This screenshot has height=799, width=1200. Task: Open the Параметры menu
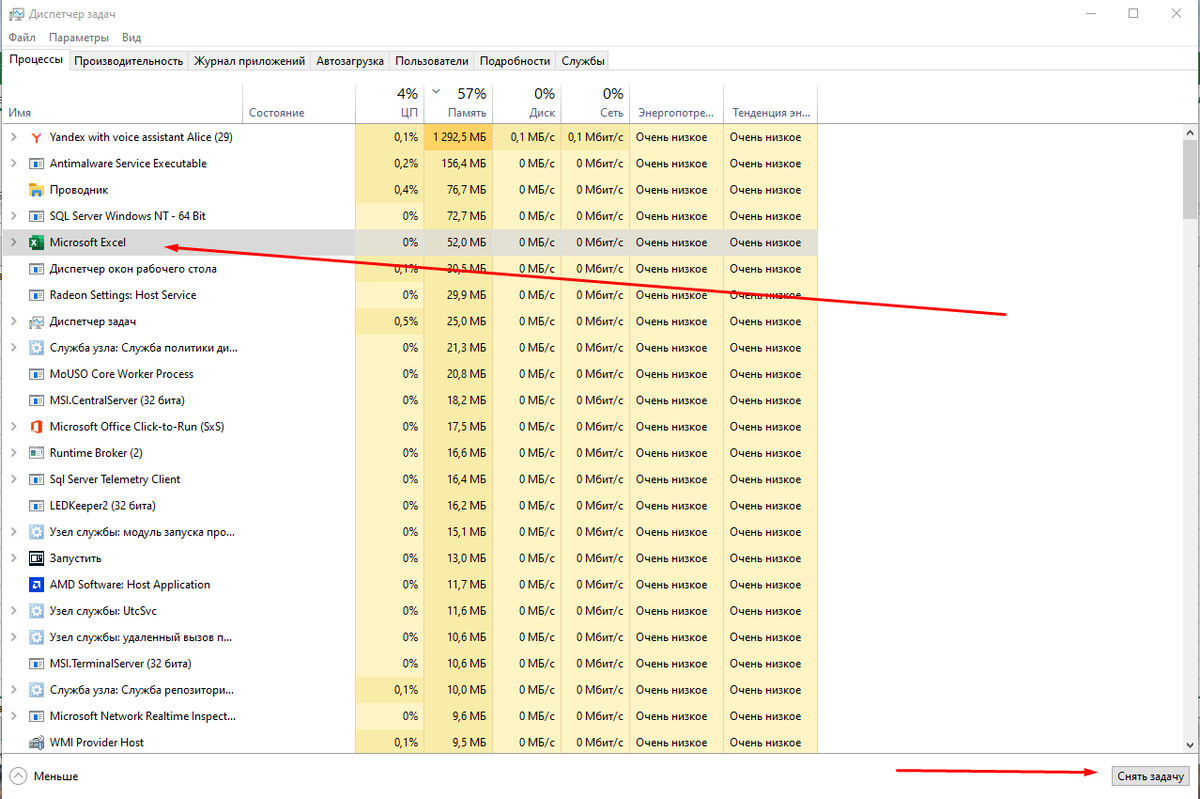click(x=78, y=37)
